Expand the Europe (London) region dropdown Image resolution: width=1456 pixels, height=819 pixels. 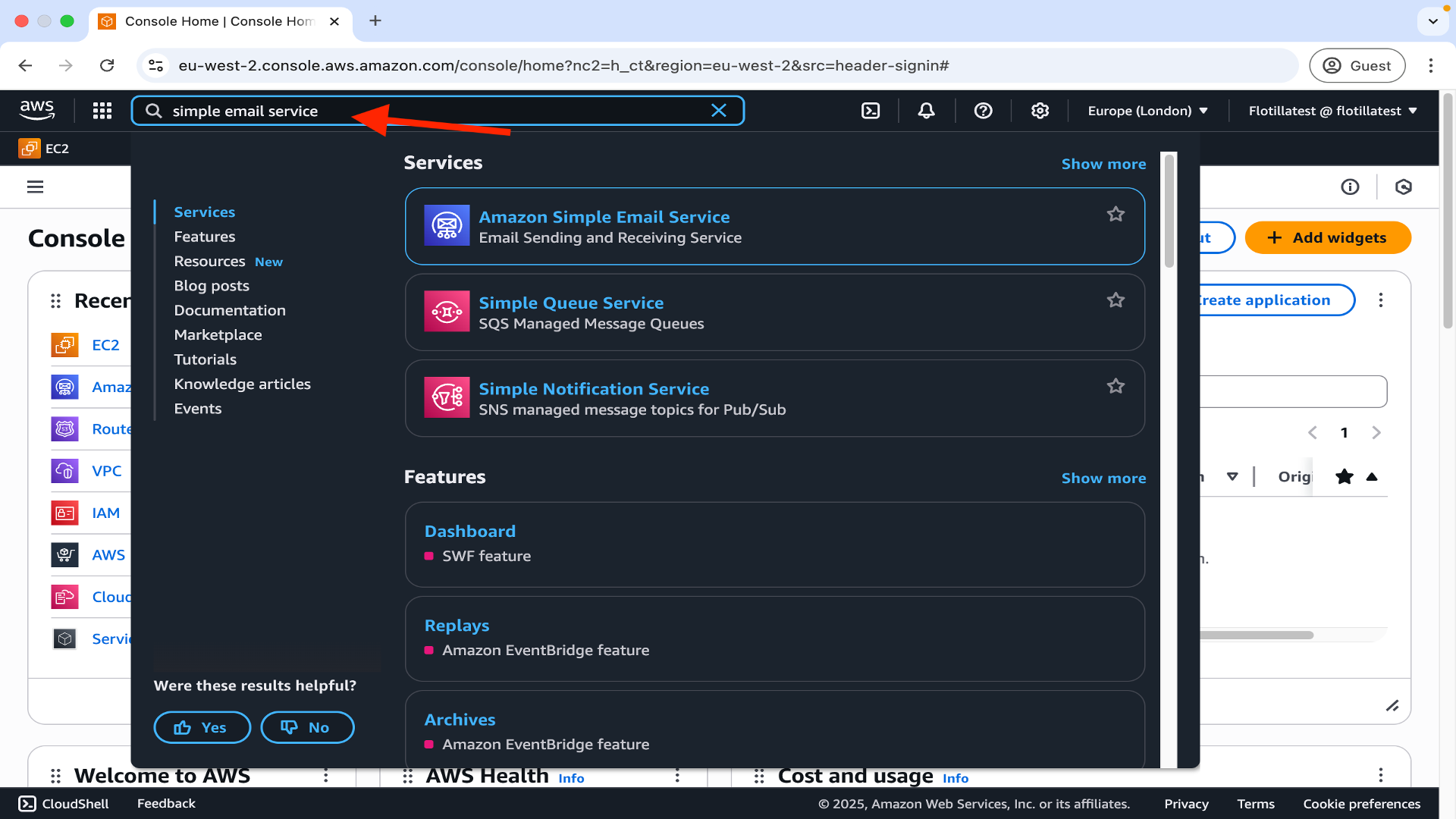[1147, 111]
